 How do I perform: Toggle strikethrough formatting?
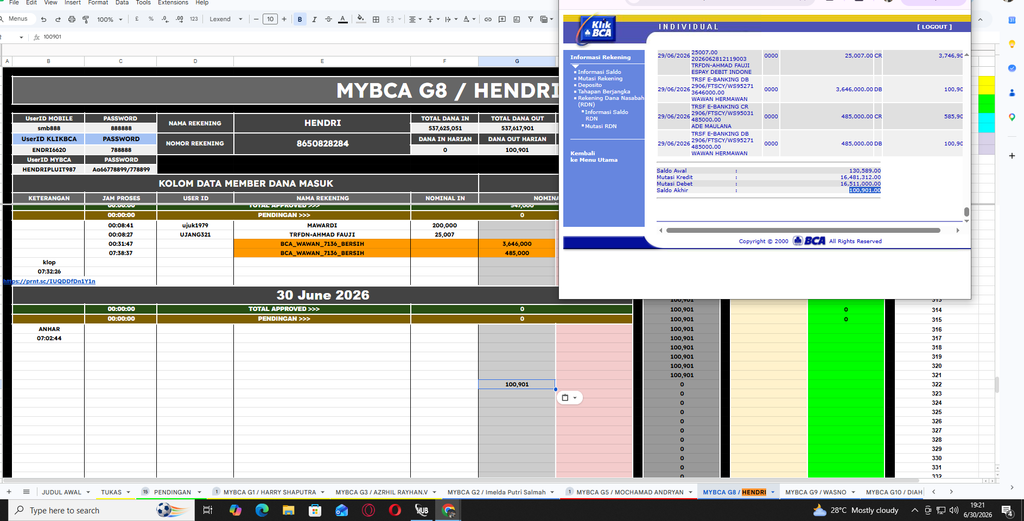click(328, 20)
